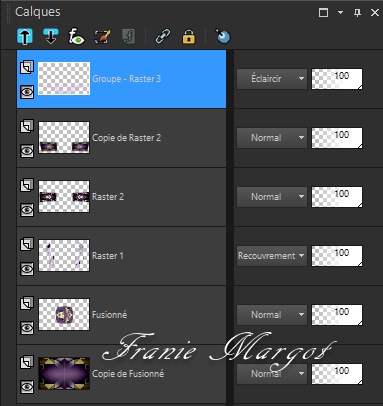
Task: Click the auto-hide pin of Calques panel
Action: tap(357, 13)
